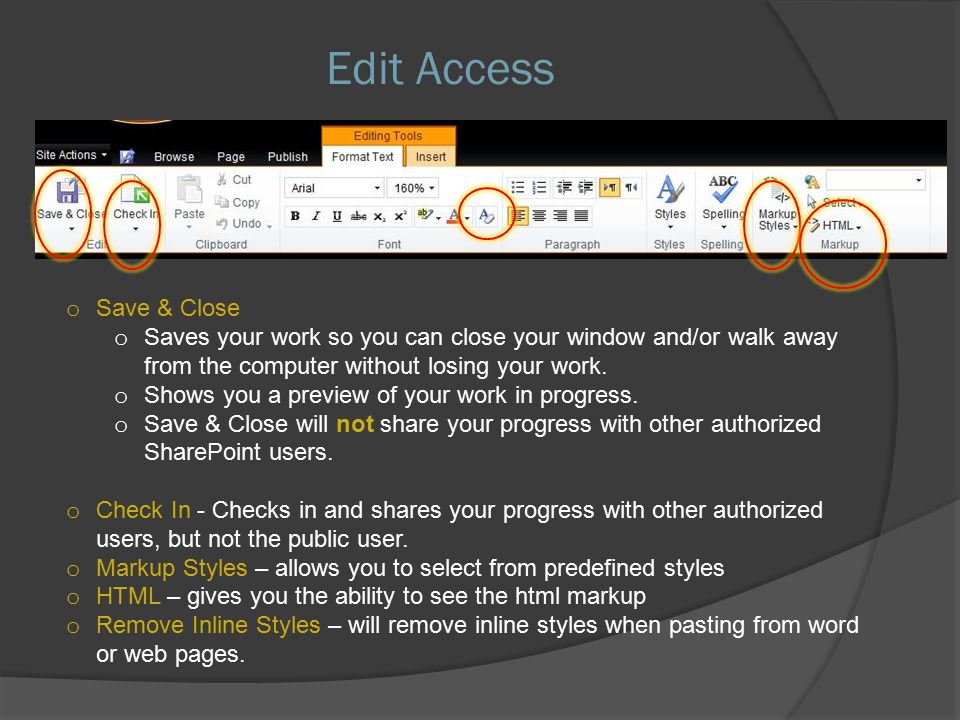Image resolution: width=960 pixels, height=720 pixels.
Task: Select the Format Text tab
Action: [362, 157]
